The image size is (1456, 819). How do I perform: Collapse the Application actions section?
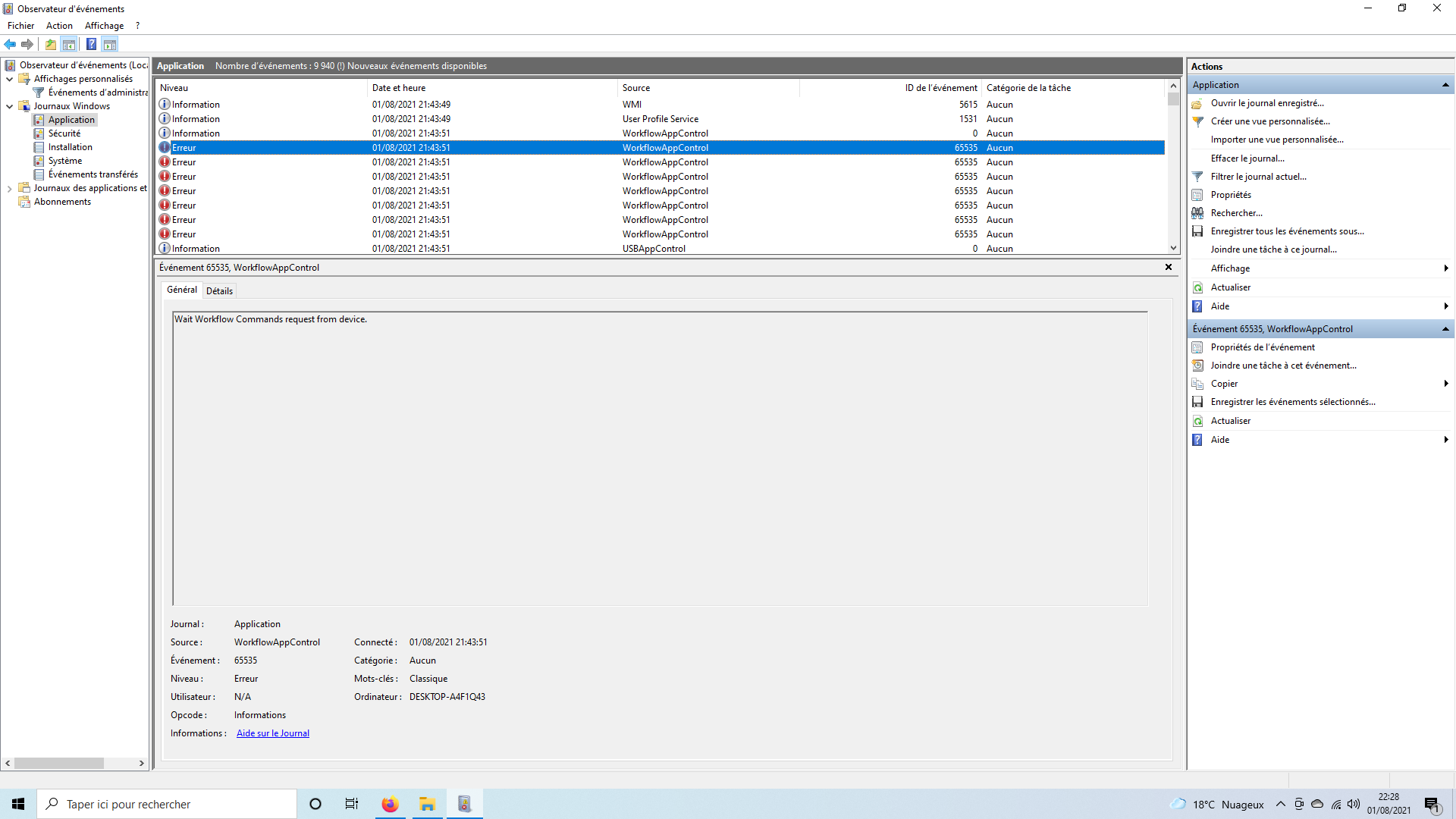click(1445, 85)
